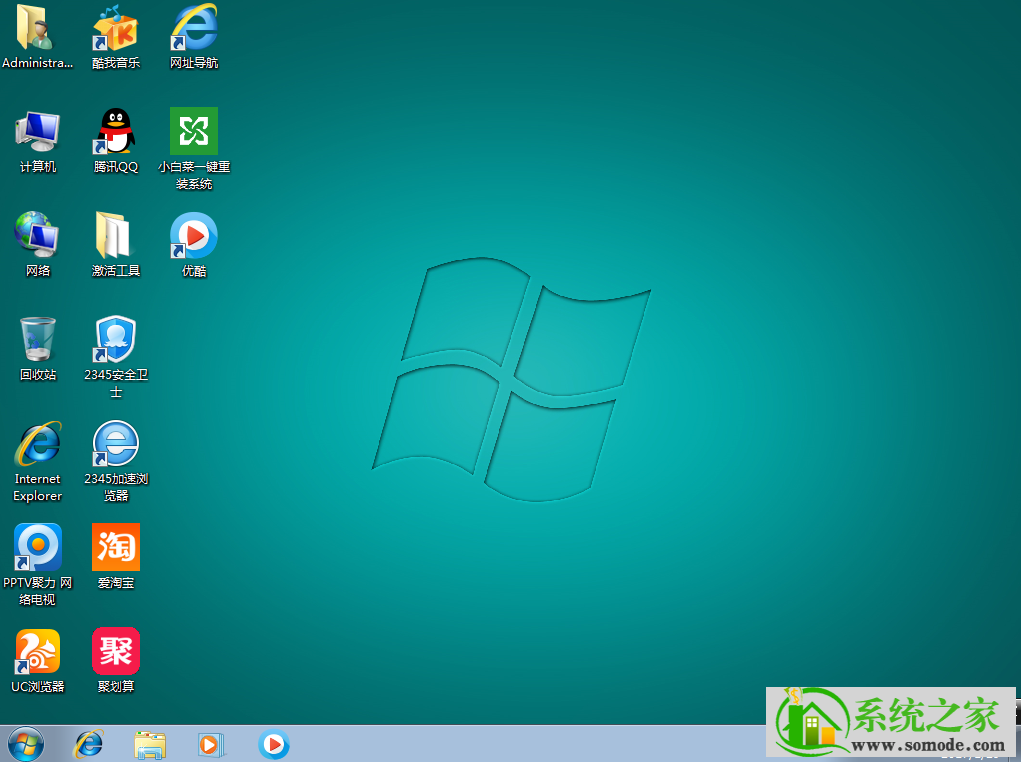Select the Internet Explorer desktop icon
The width and height of the screenshot is (1021, 762).
pyautogui.click(x=38, y=444)
